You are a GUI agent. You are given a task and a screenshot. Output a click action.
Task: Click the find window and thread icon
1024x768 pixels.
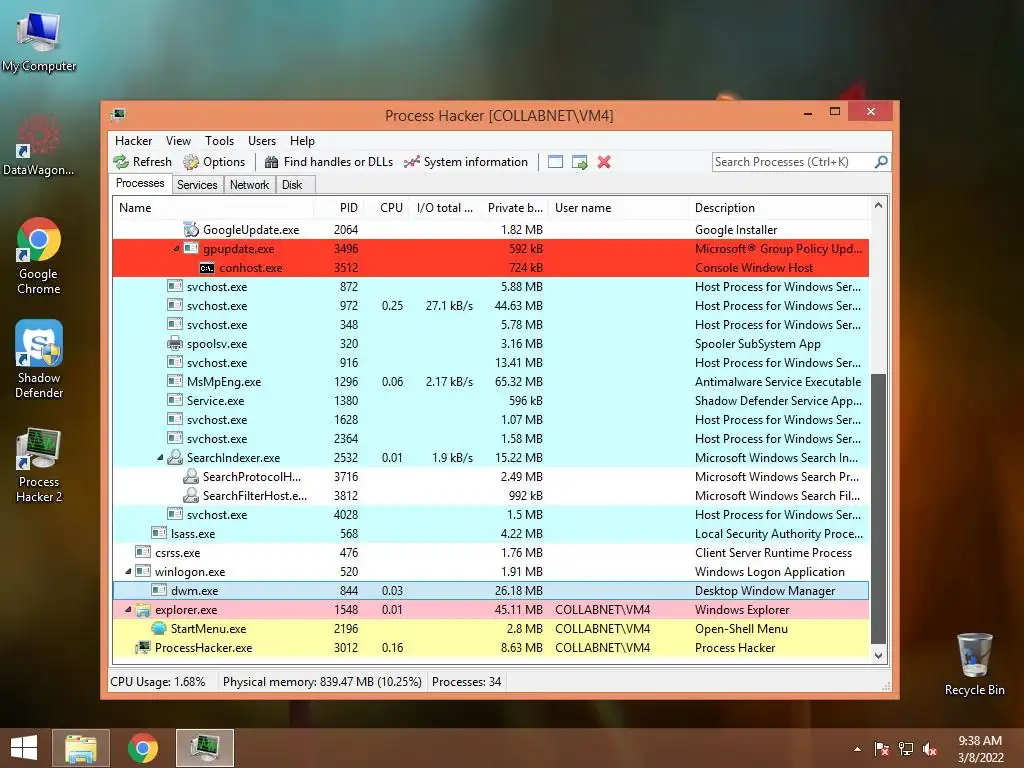(579, 162)
